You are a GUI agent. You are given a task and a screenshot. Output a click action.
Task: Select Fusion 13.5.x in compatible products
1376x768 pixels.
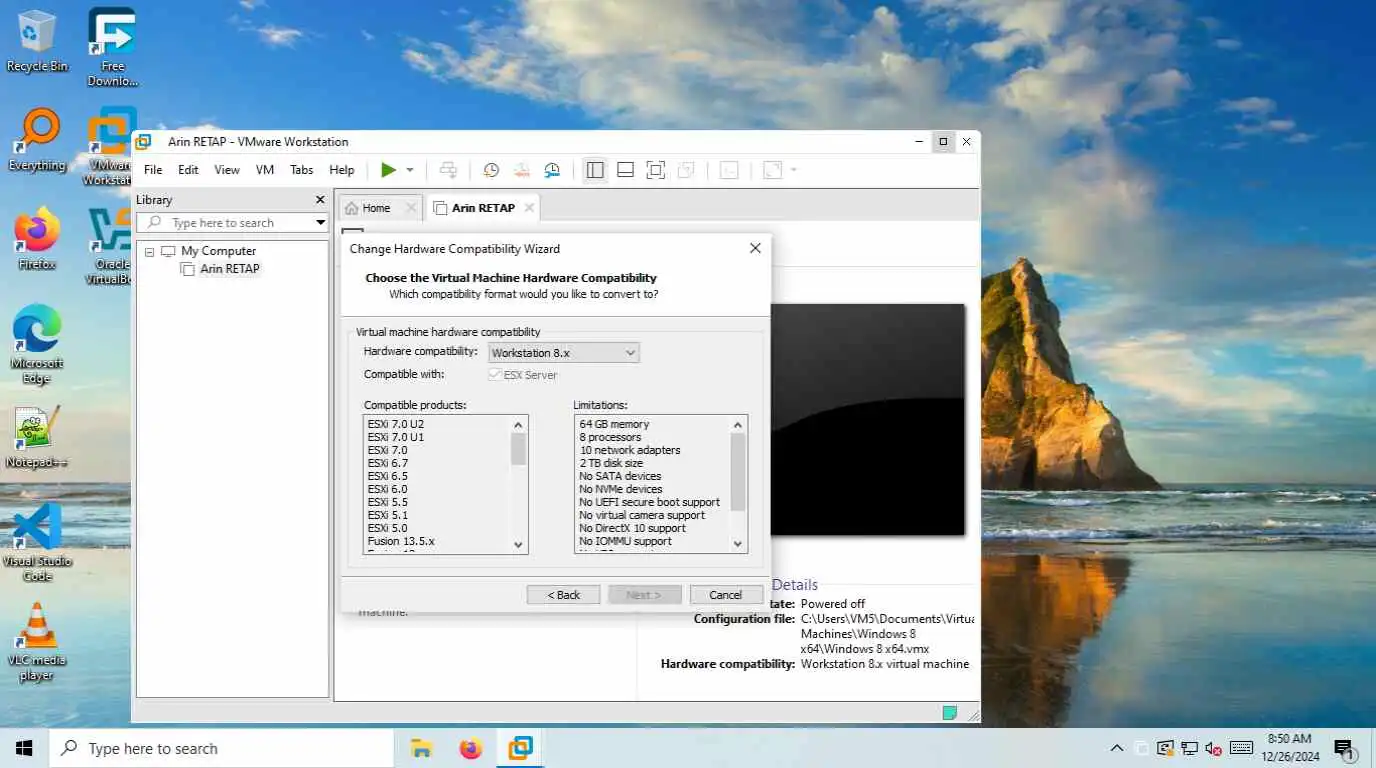[x=401, y=541]
